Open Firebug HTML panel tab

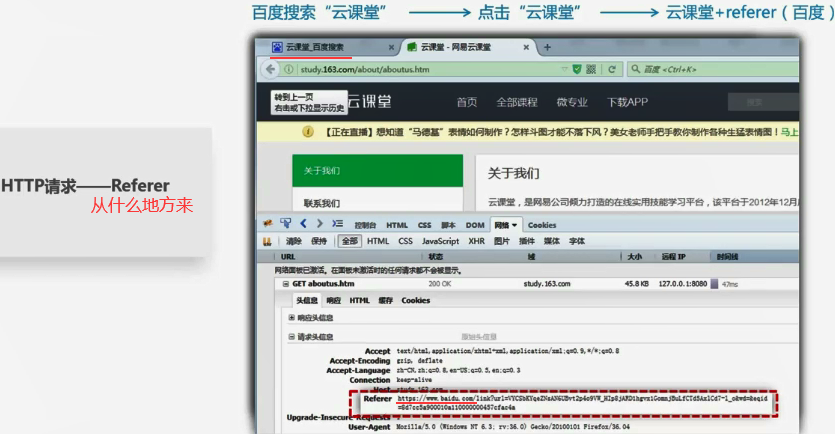tap(397, 225)
